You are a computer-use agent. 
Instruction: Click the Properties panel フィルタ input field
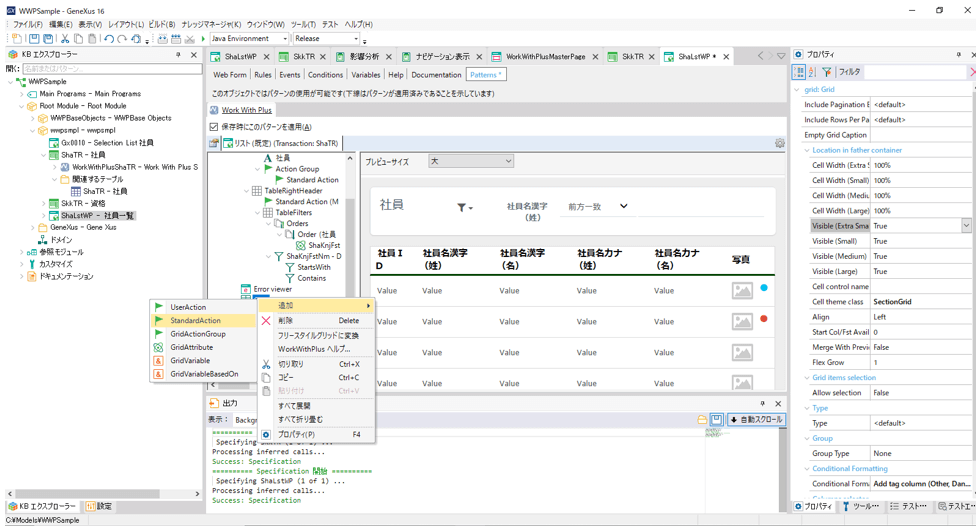[915, 72]
